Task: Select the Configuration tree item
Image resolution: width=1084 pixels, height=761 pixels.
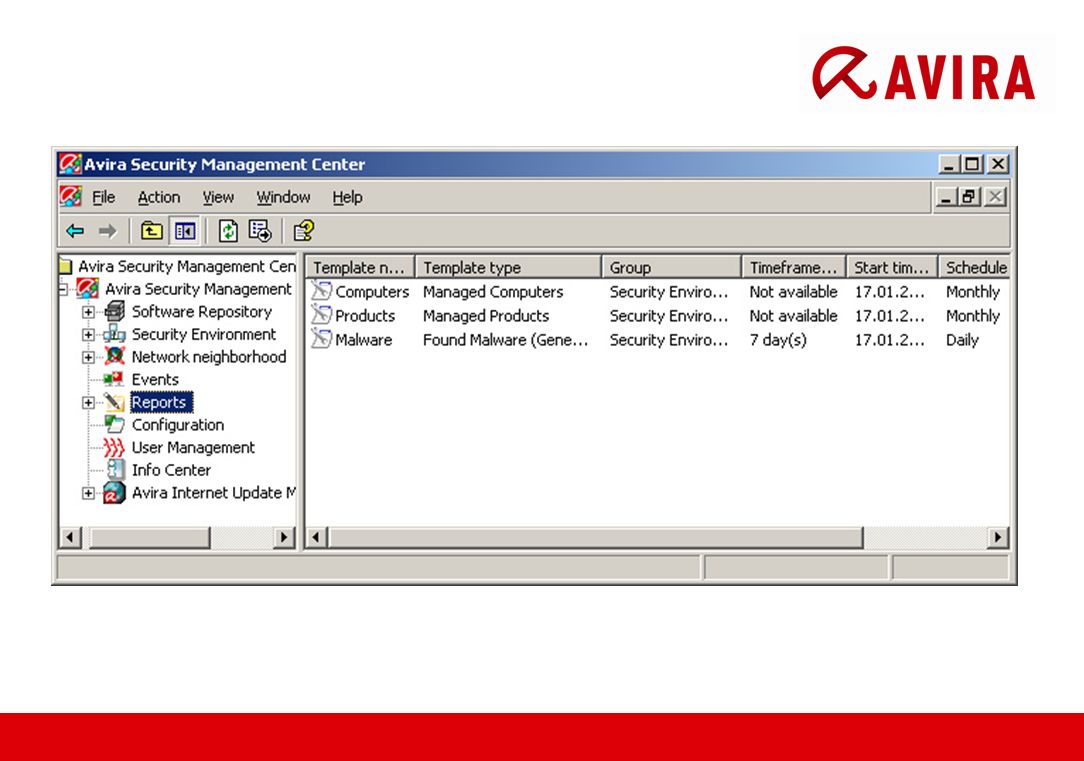Action: tap(178, 425)
